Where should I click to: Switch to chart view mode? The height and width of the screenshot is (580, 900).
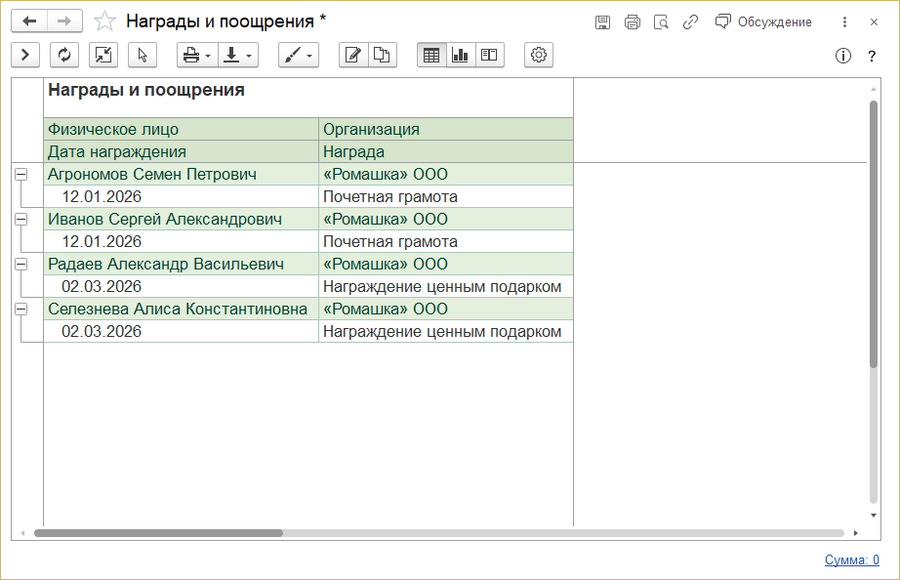pyautogui.click(x=460, y=55)
